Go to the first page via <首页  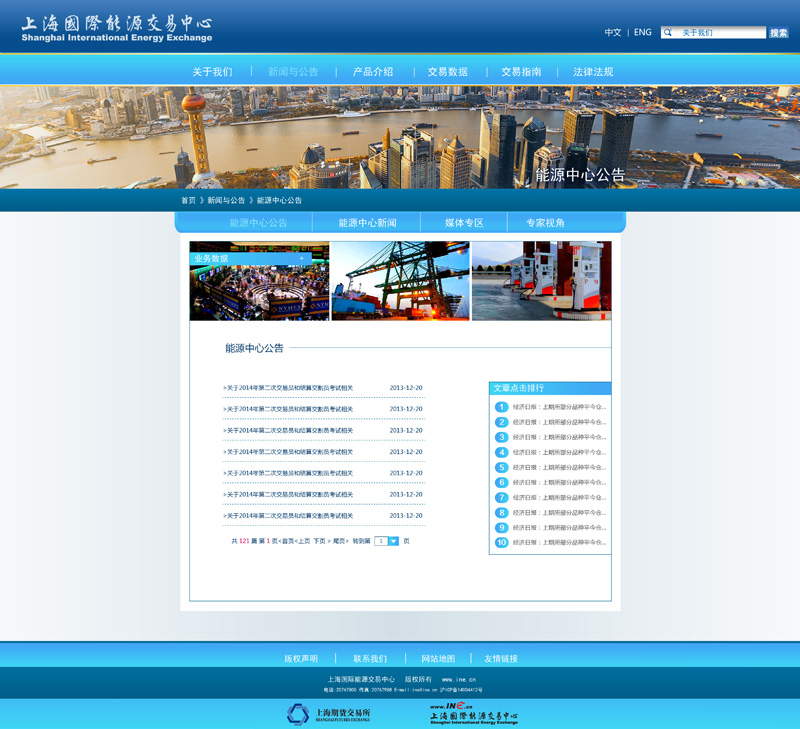point(286,541)
